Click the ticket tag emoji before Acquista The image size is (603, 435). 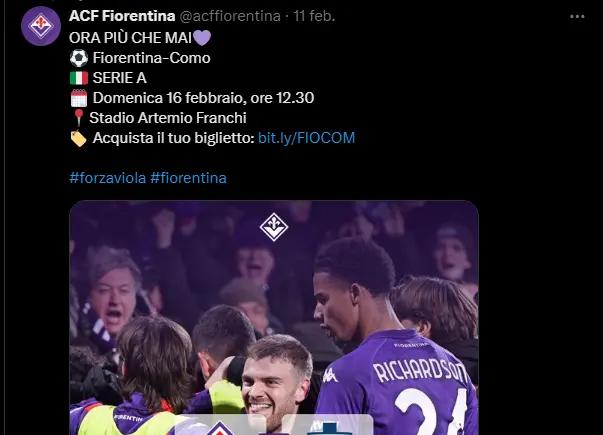79,138
